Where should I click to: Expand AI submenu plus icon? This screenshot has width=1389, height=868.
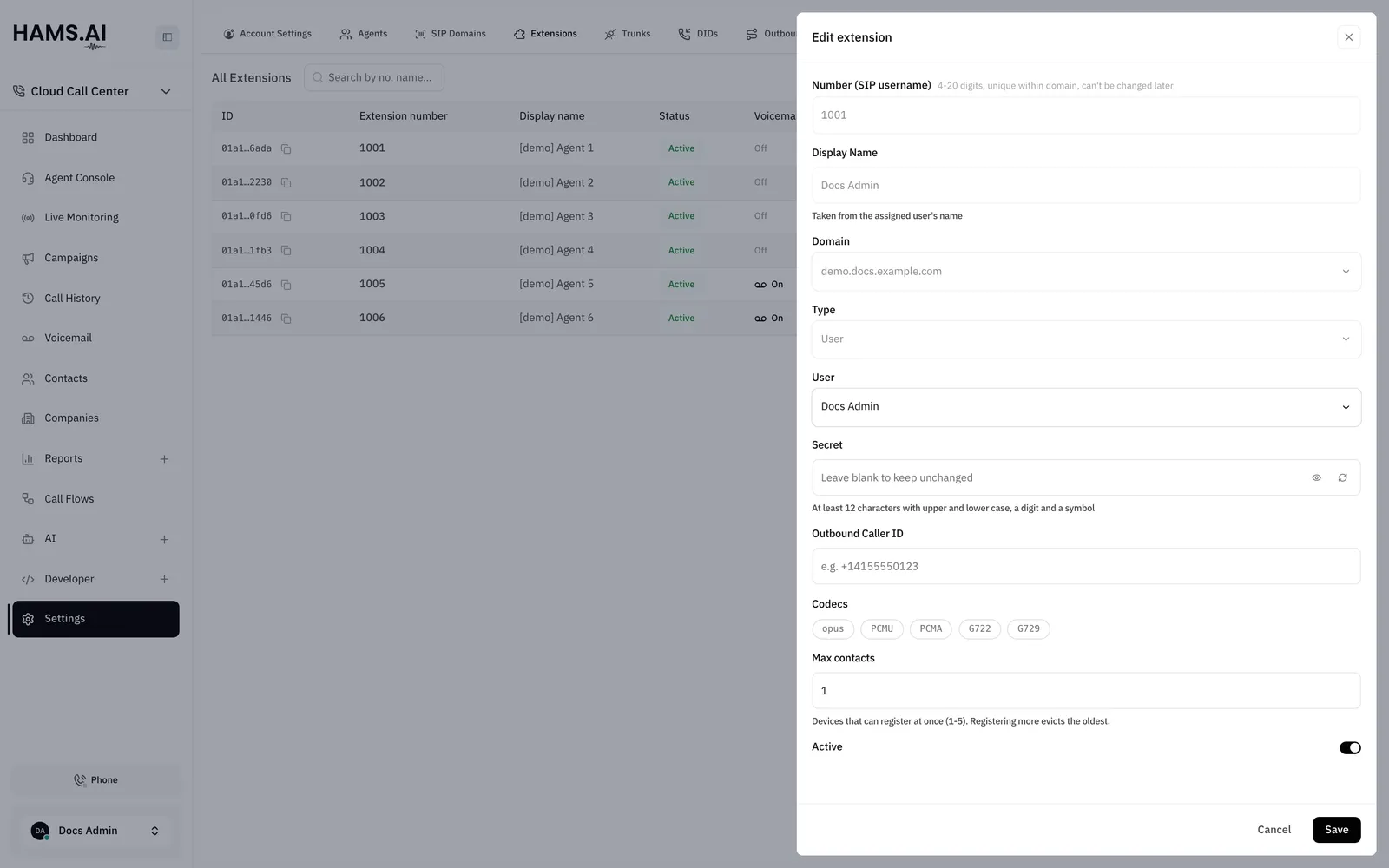164,539
